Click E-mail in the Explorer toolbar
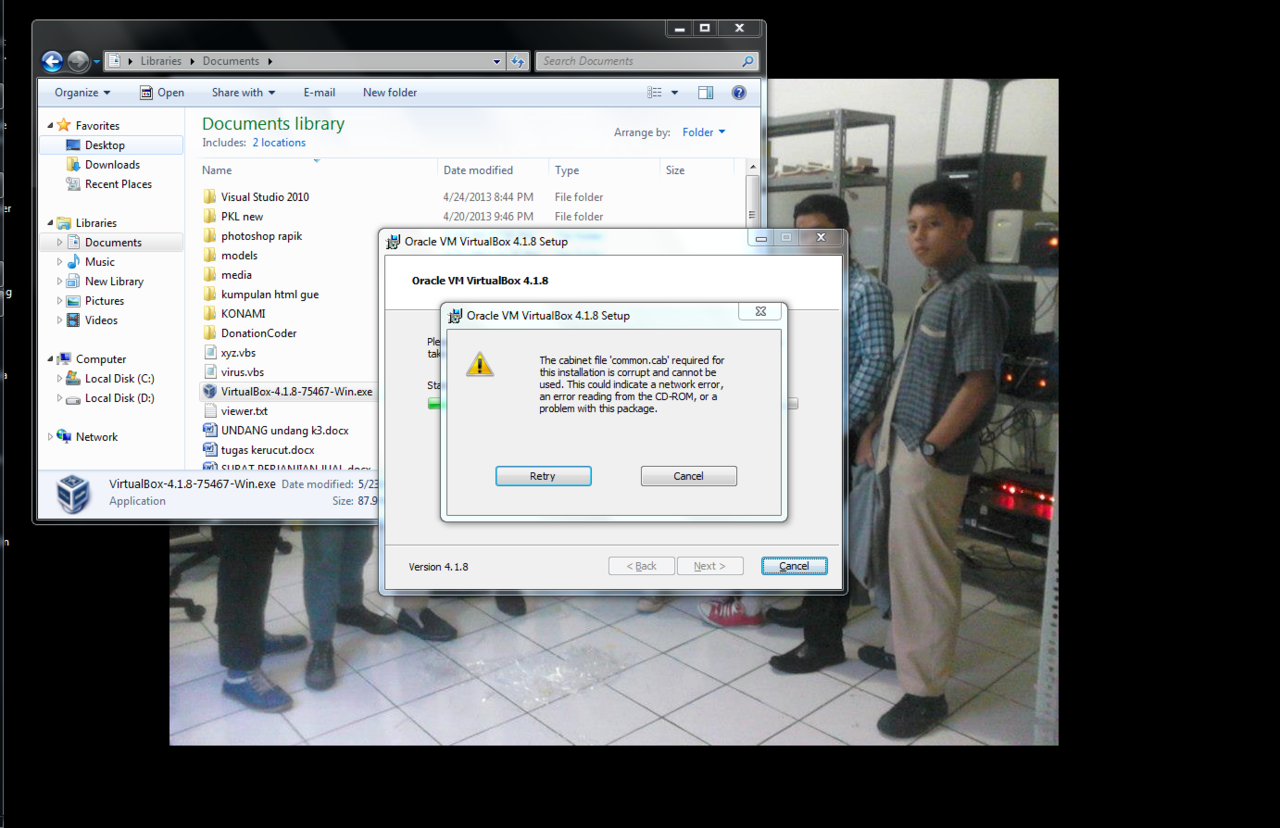Viewport: 1280px width, 828px height. 319,92
